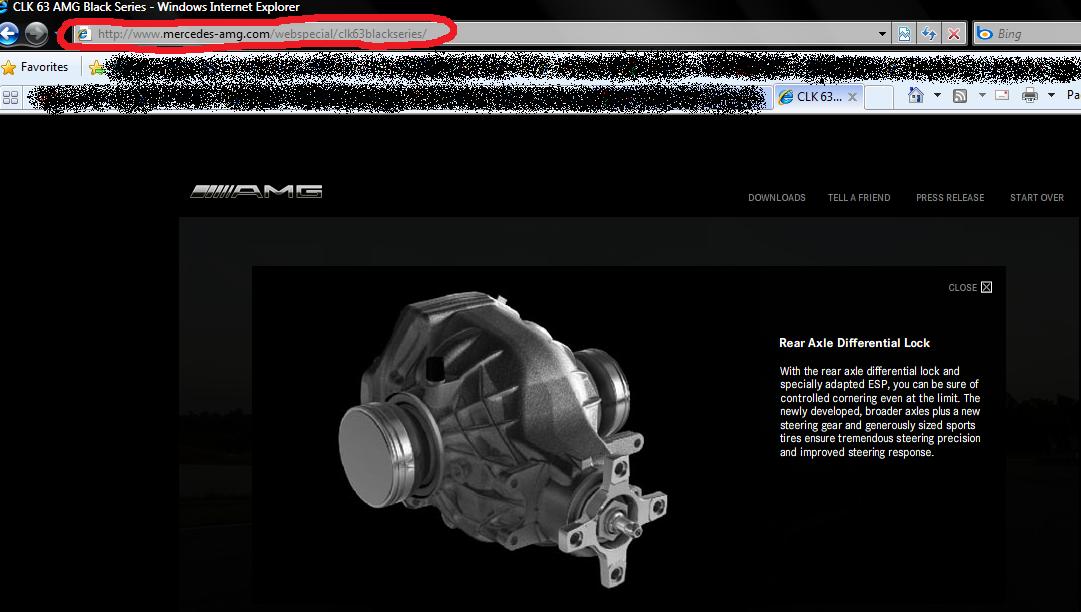Click the Rear Axle Differential Lock heading
Screen dimensions: 1081x612
(x=854, y=343)
